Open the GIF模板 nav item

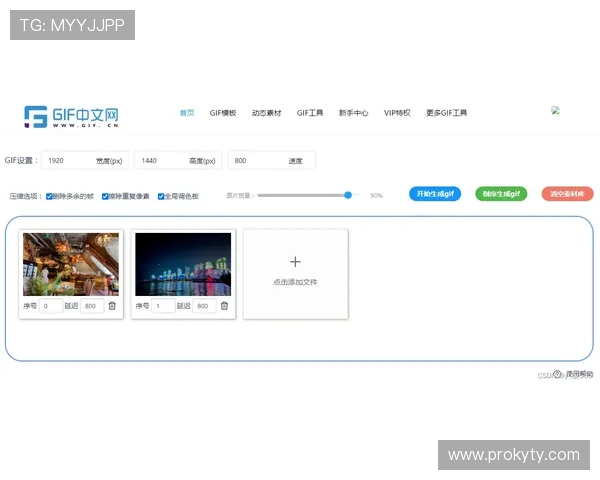click(223, 113)
